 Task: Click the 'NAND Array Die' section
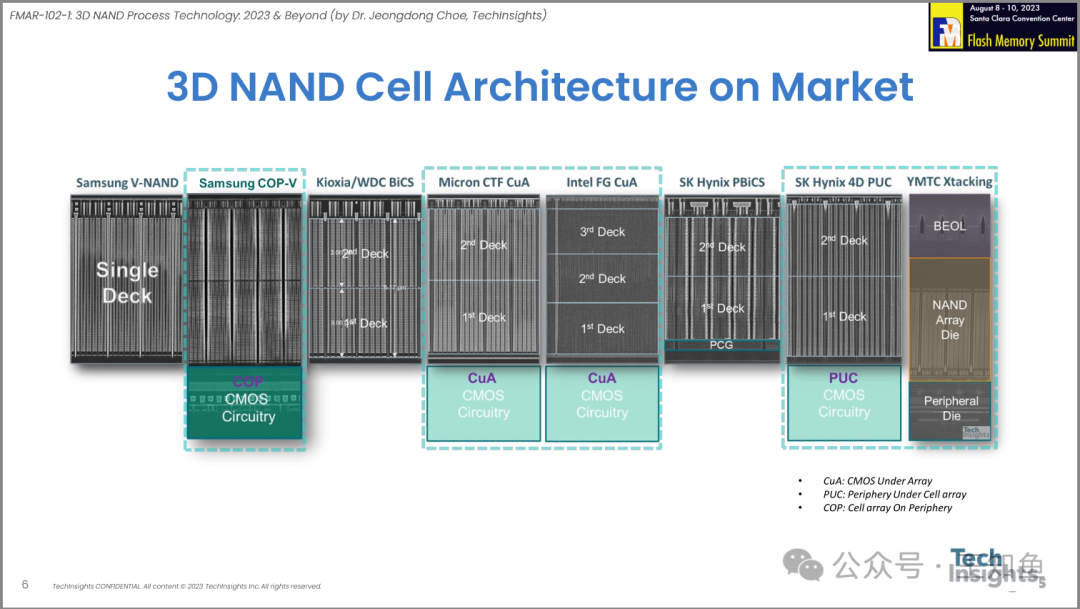pyautogui.click(x=950, y=320)
